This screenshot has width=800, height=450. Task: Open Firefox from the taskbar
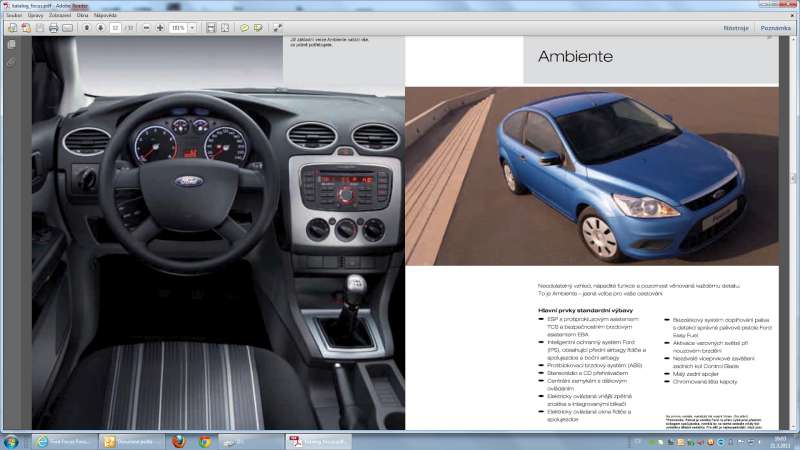click(x=179, y=440)
